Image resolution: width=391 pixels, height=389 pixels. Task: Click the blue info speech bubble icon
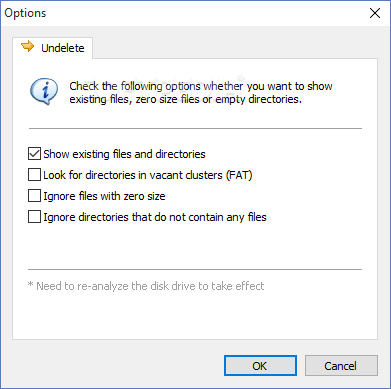point(44,92)
